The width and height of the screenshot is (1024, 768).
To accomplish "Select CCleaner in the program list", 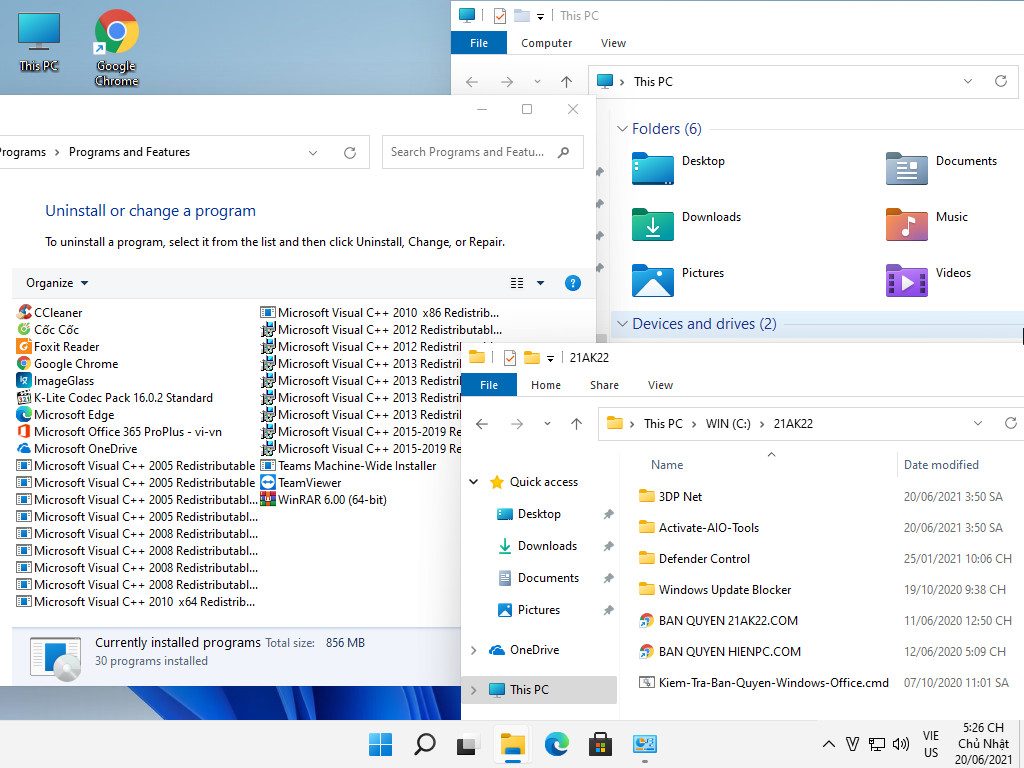I will tap(50, 313).
